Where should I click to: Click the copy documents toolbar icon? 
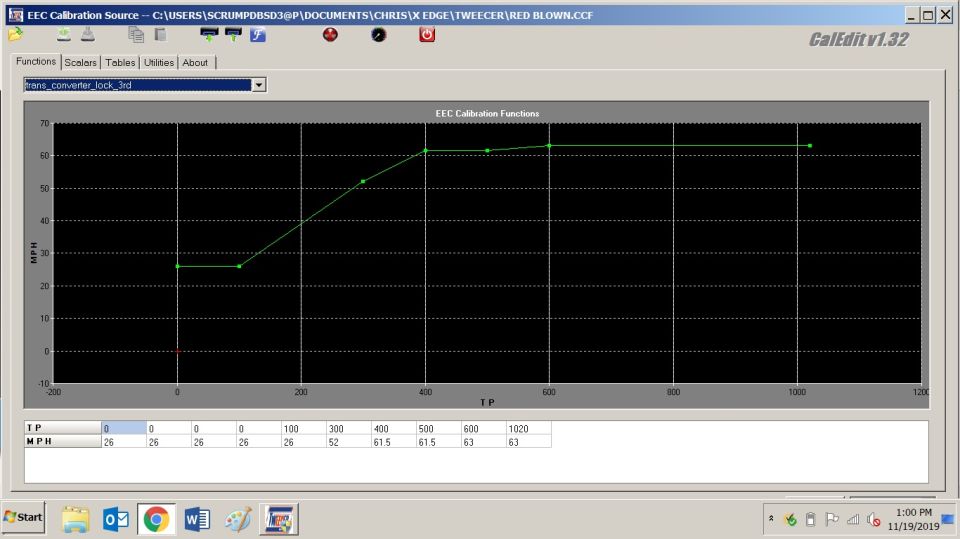(x=136, y=35)
